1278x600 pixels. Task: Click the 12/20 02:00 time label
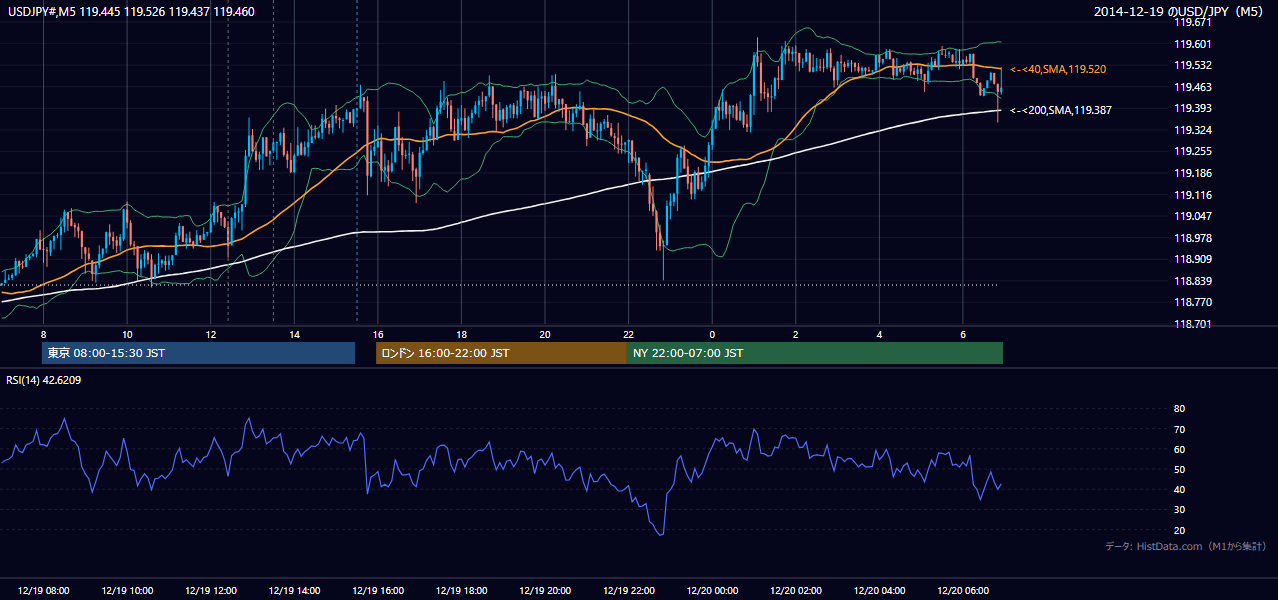point(795,591)
